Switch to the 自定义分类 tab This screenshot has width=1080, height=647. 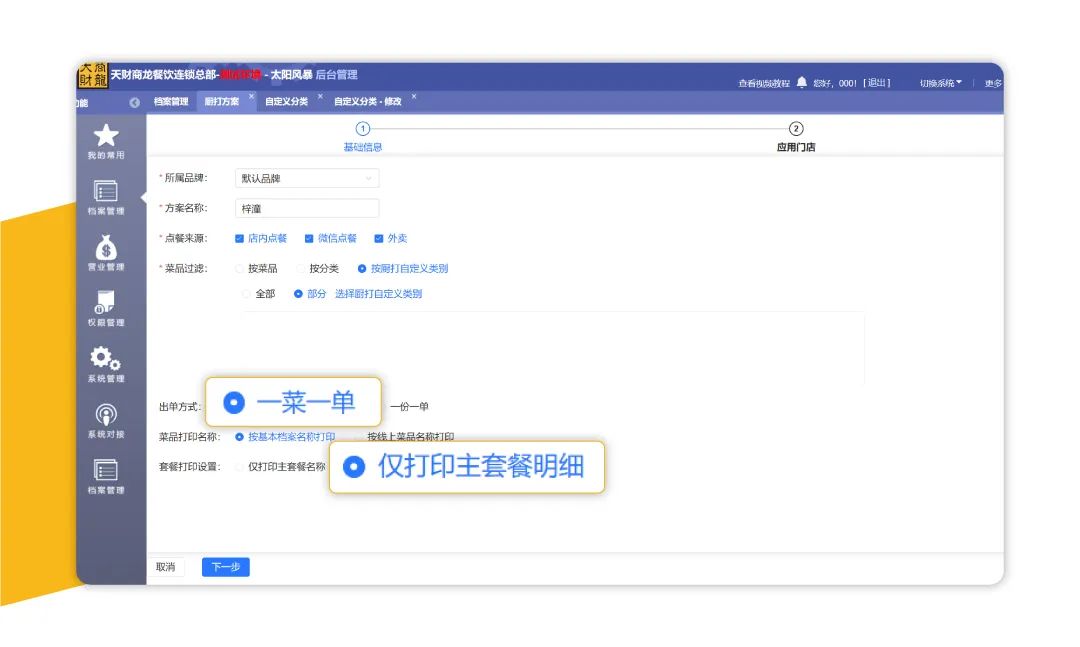pyautogui.click(x=287, y=101)
